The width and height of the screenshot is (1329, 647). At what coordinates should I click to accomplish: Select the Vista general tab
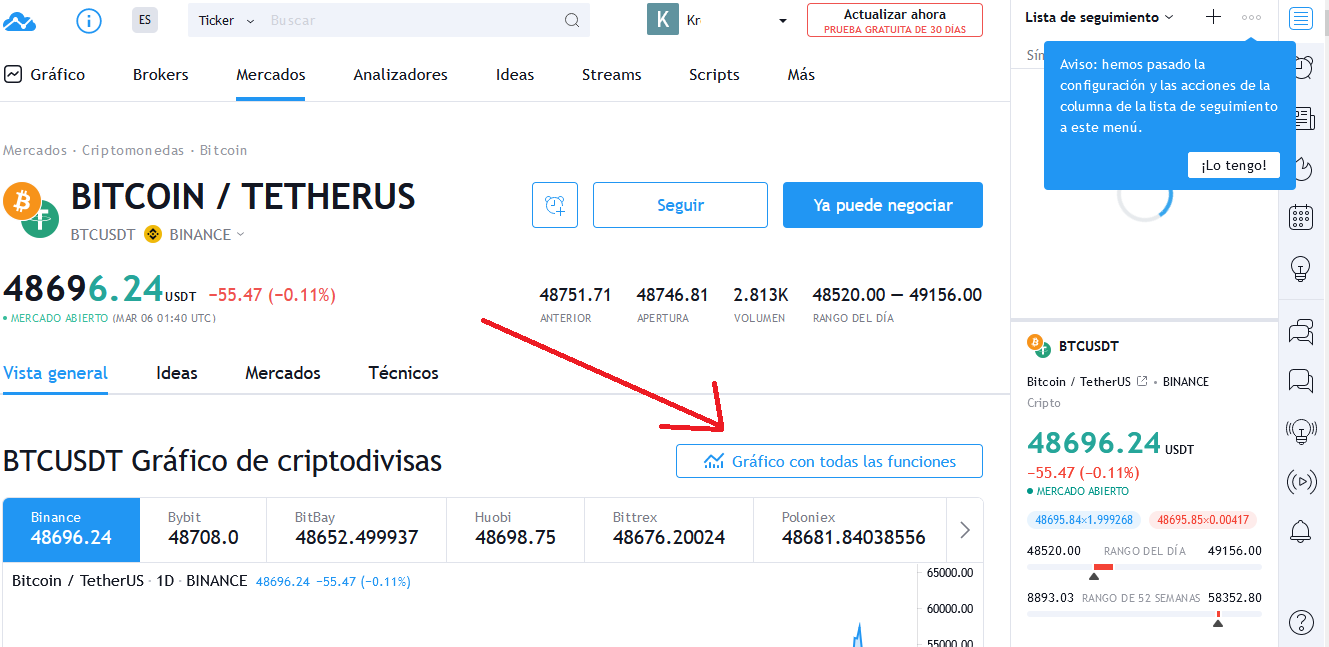click(x=55, y=373)
